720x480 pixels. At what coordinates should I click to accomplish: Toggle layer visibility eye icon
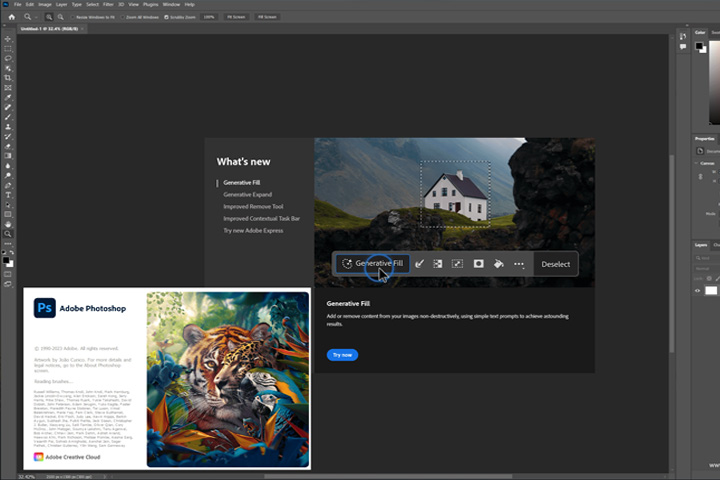click(697, 291)
